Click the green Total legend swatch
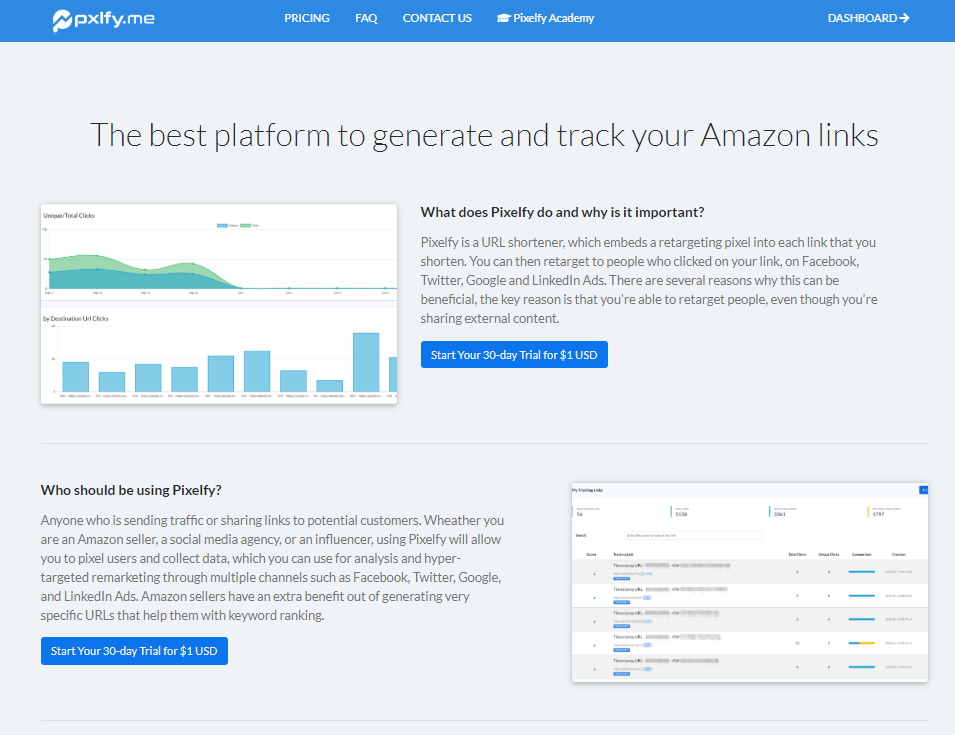This screenshot has height=735, width=955. (244, 226)
